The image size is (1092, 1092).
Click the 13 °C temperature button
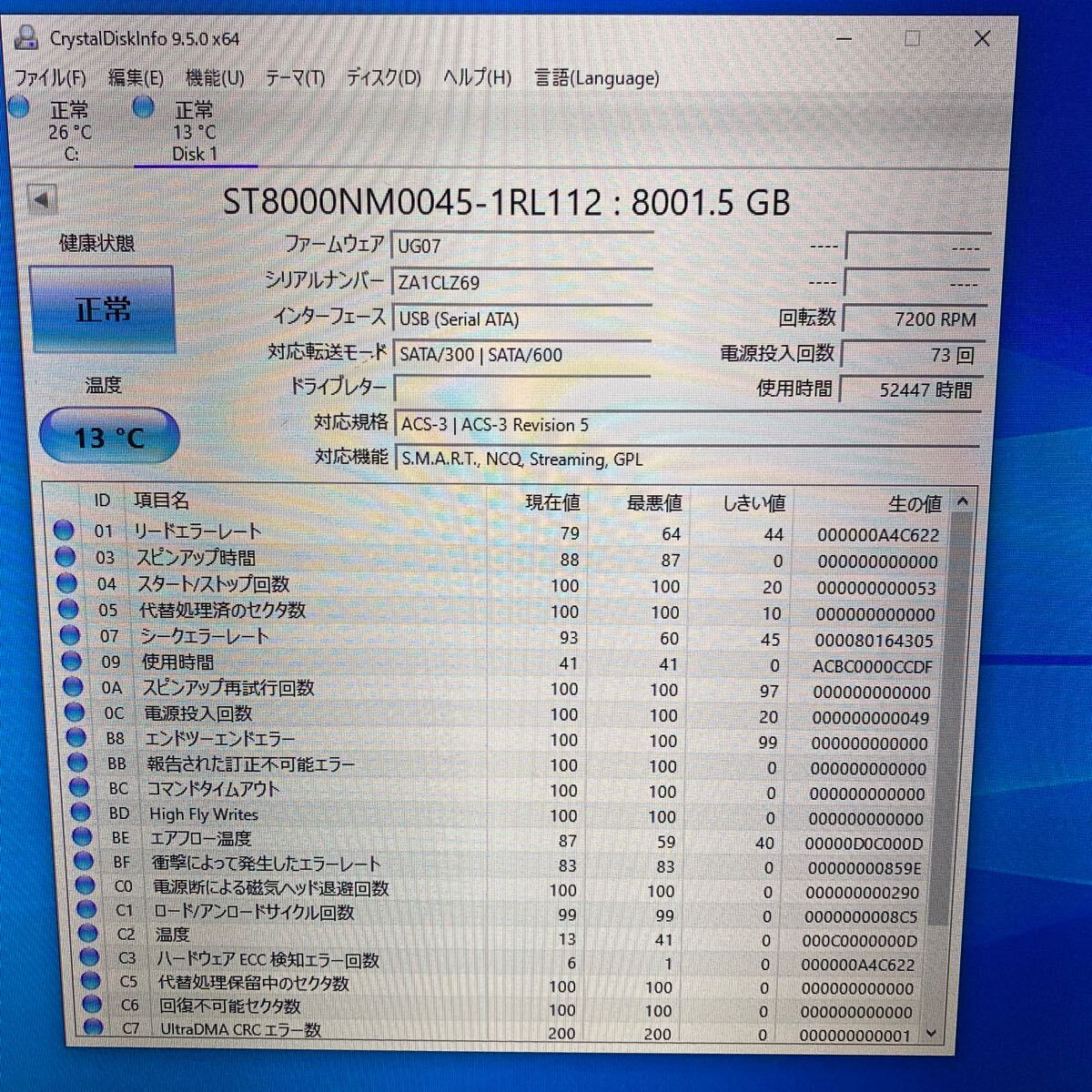[109, 438]
